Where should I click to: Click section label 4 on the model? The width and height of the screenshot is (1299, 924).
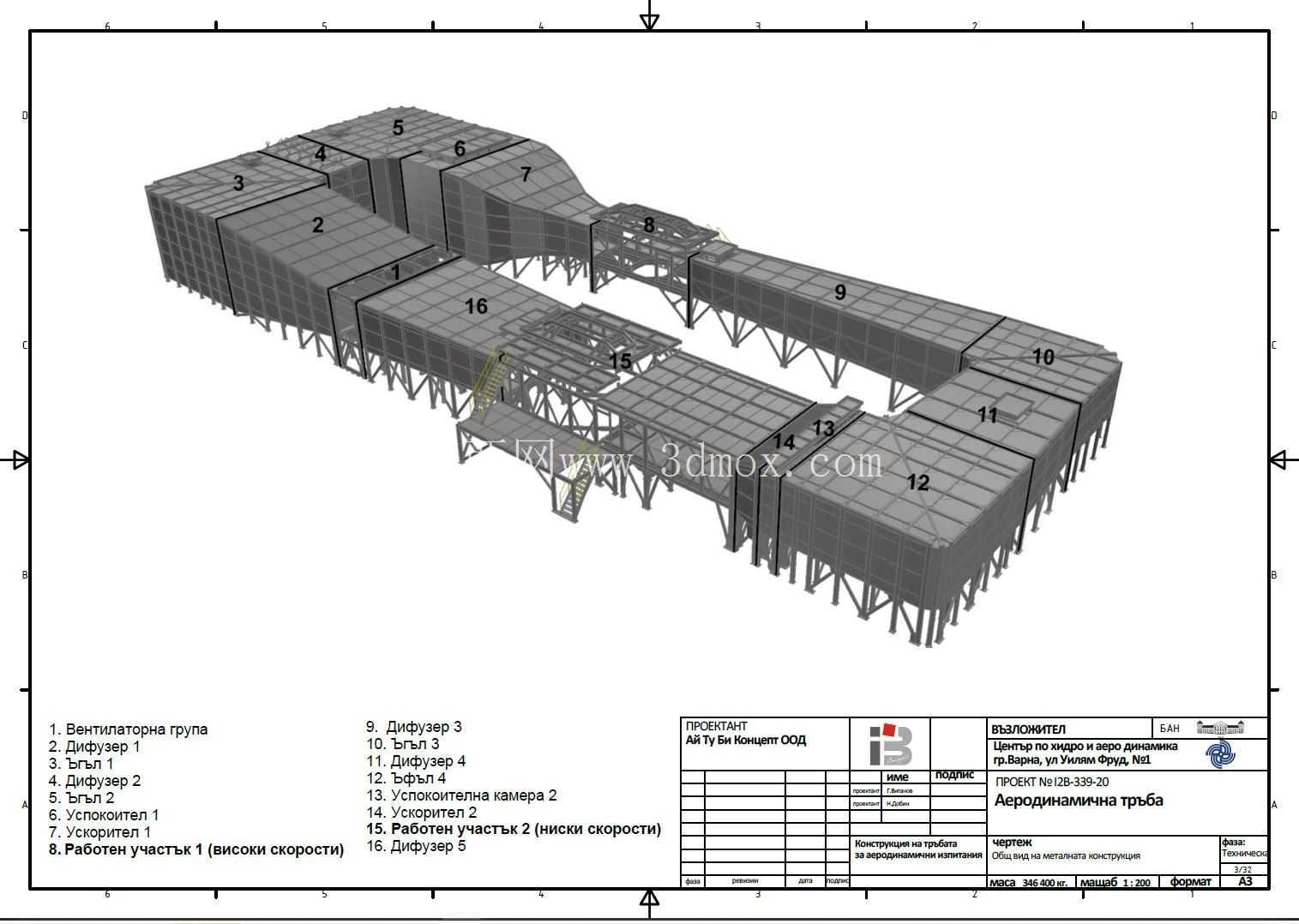tap(321, 154)
